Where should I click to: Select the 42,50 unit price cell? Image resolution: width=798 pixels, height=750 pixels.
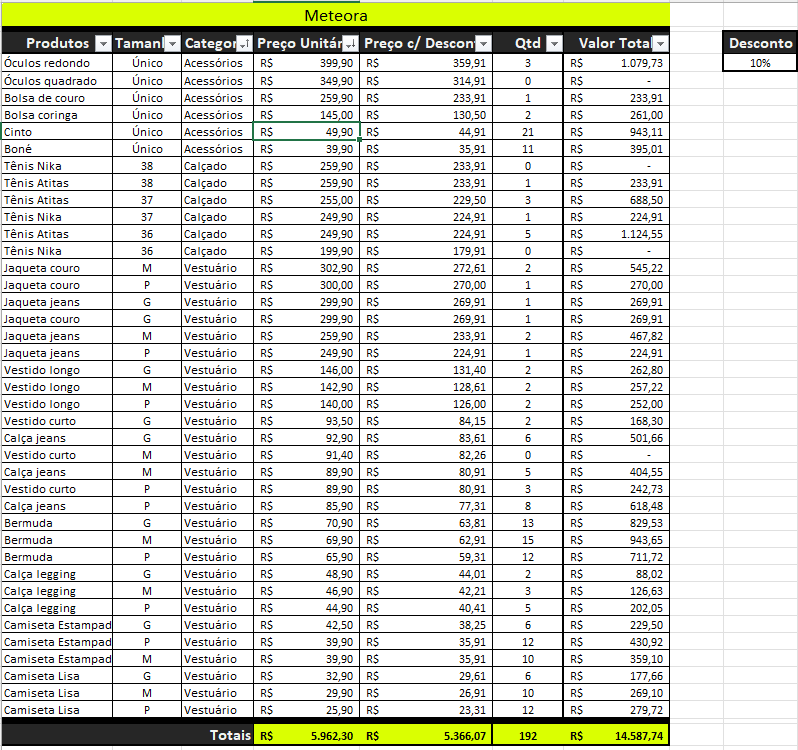306,625
